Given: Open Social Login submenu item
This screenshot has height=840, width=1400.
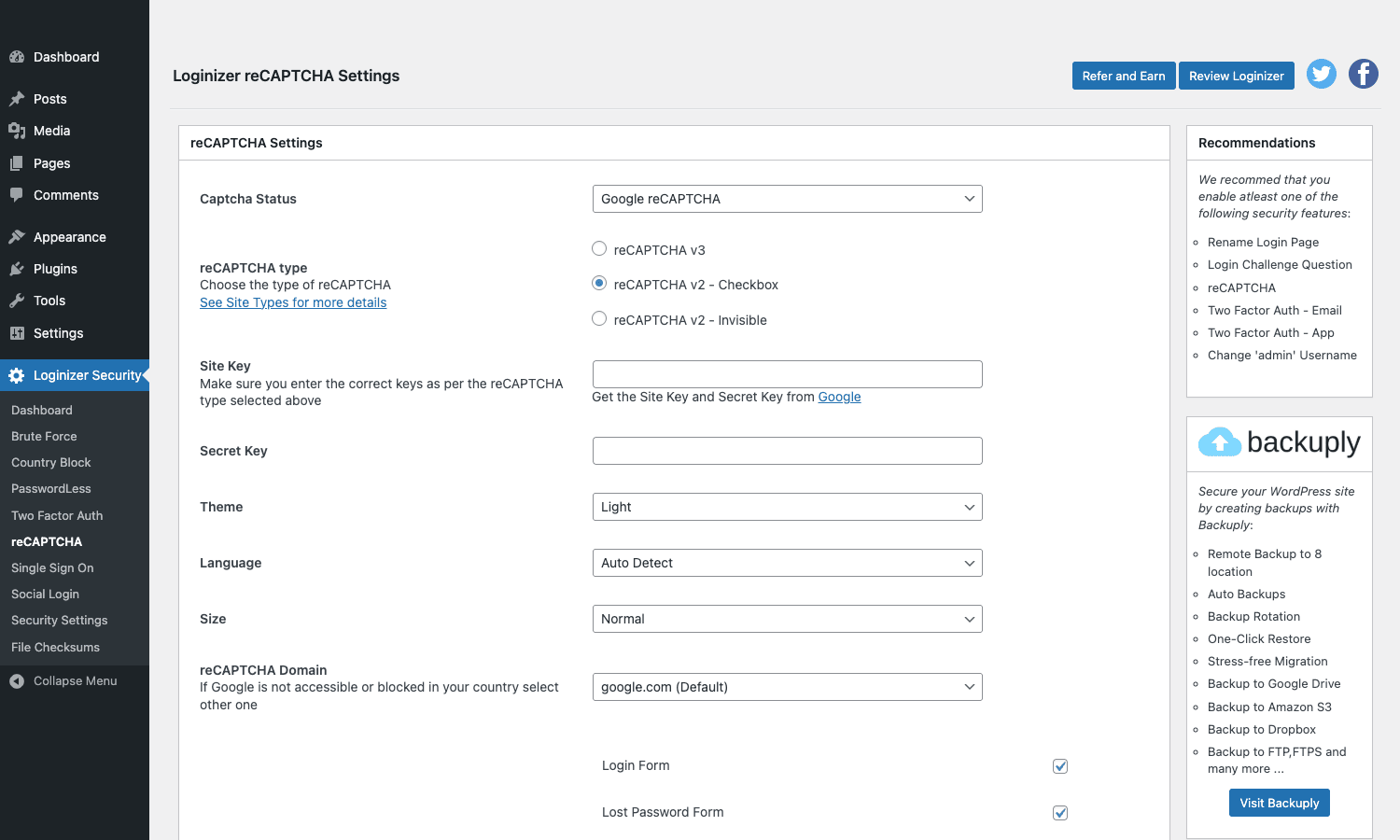Looking at the screenshot, I should click(45, 594).
